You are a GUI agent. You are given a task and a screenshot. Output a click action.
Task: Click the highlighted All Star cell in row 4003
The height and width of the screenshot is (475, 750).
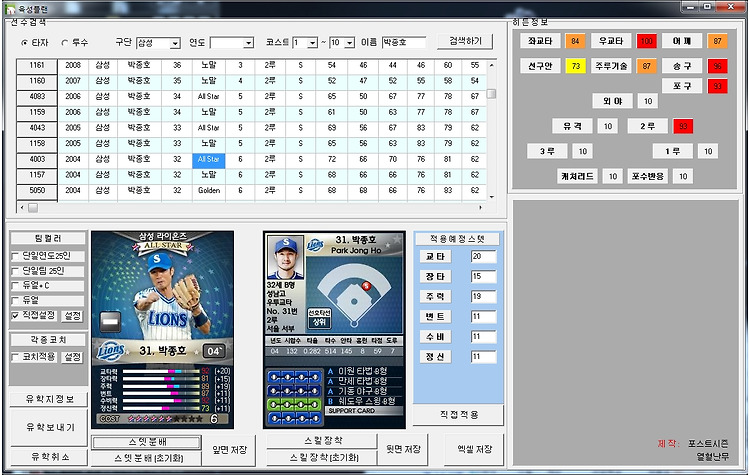click(209, 159)
